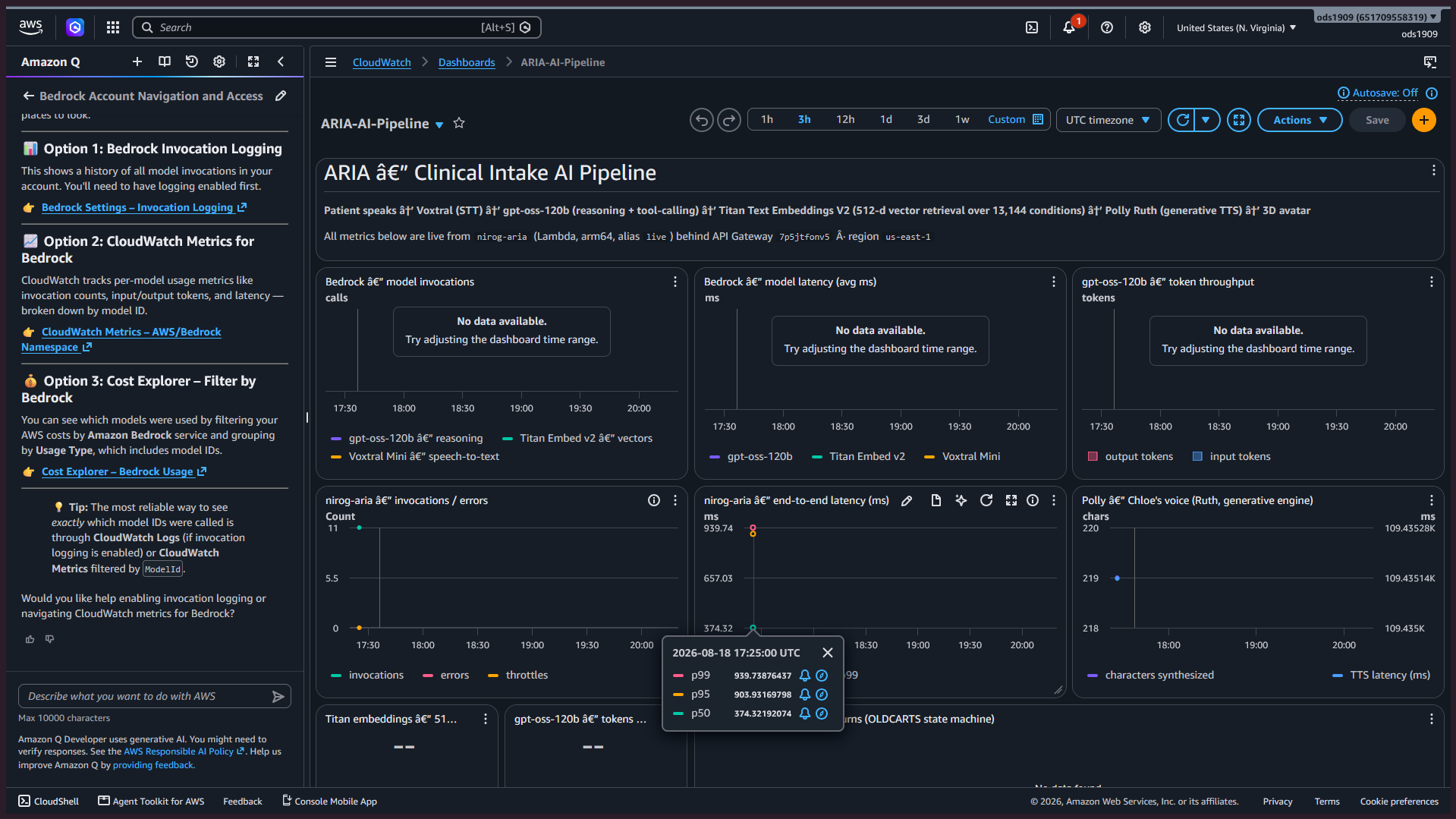Open the notifications bell
The width and height of the screenshot is (1456, 819).
pyautogui.click(x=1069, y=27)
